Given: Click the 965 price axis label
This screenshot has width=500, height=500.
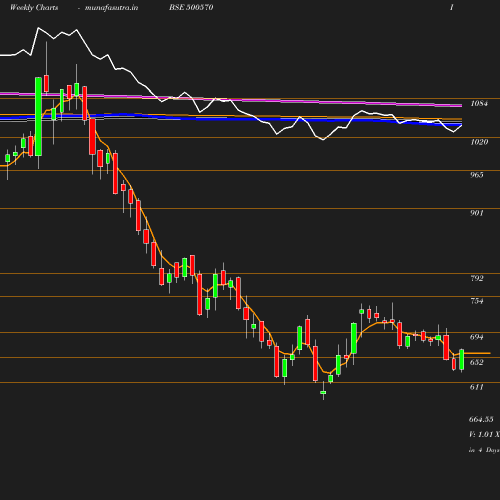Looking at the screenshot, I should click(477, 175).
